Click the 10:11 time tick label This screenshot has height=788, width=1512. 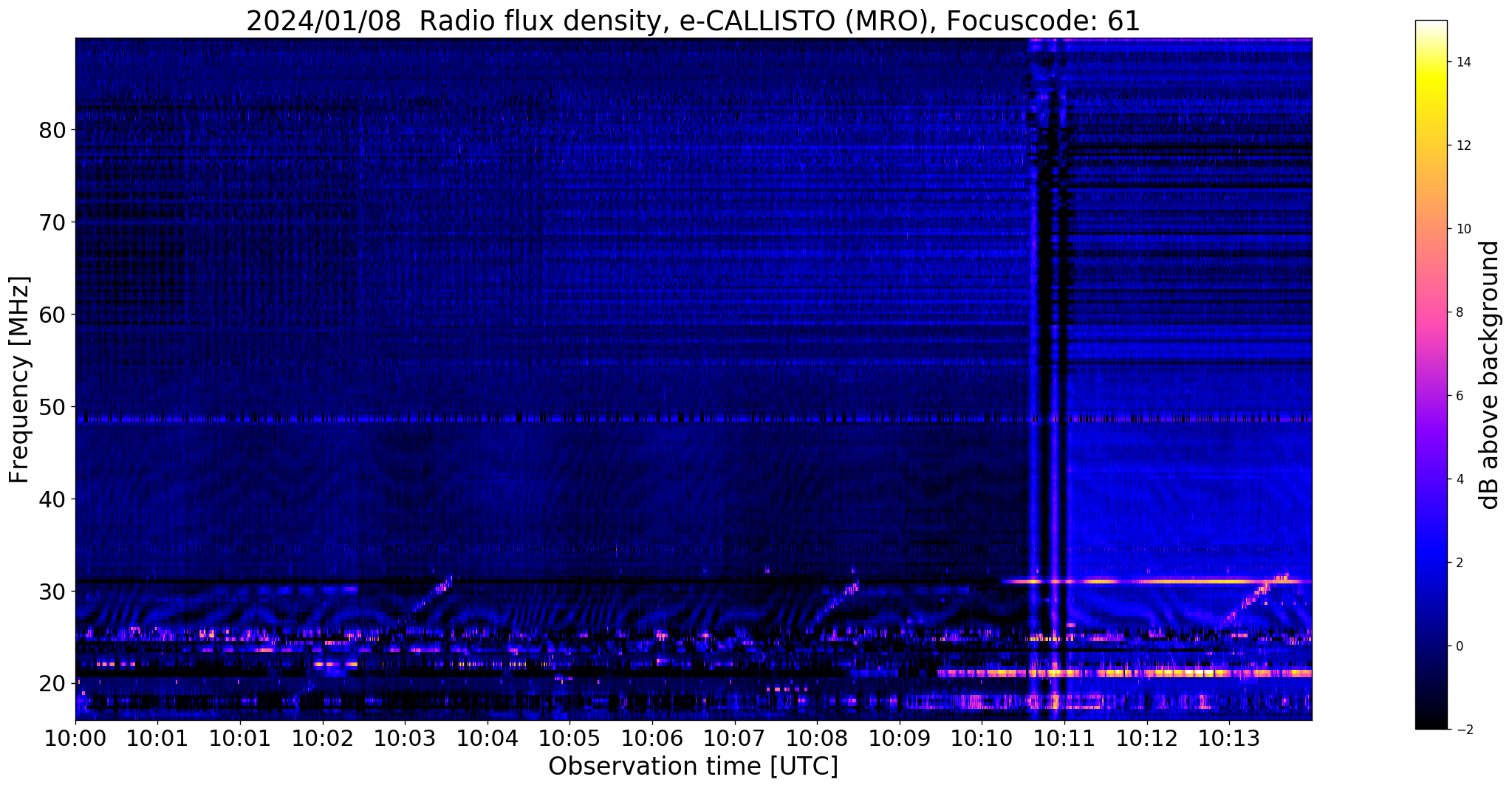(x=1064, y=738)
